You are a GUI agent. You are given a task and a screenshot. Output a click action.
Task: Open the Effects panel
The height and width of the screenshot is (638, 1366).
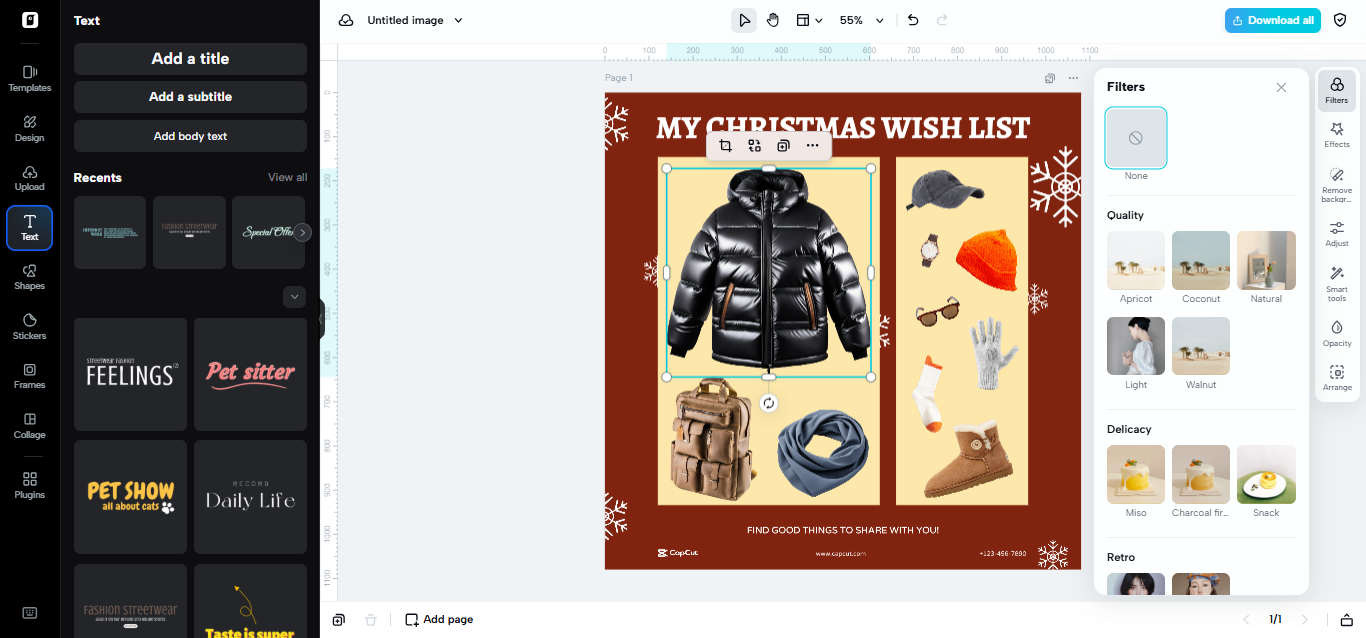coord(1337,135)
